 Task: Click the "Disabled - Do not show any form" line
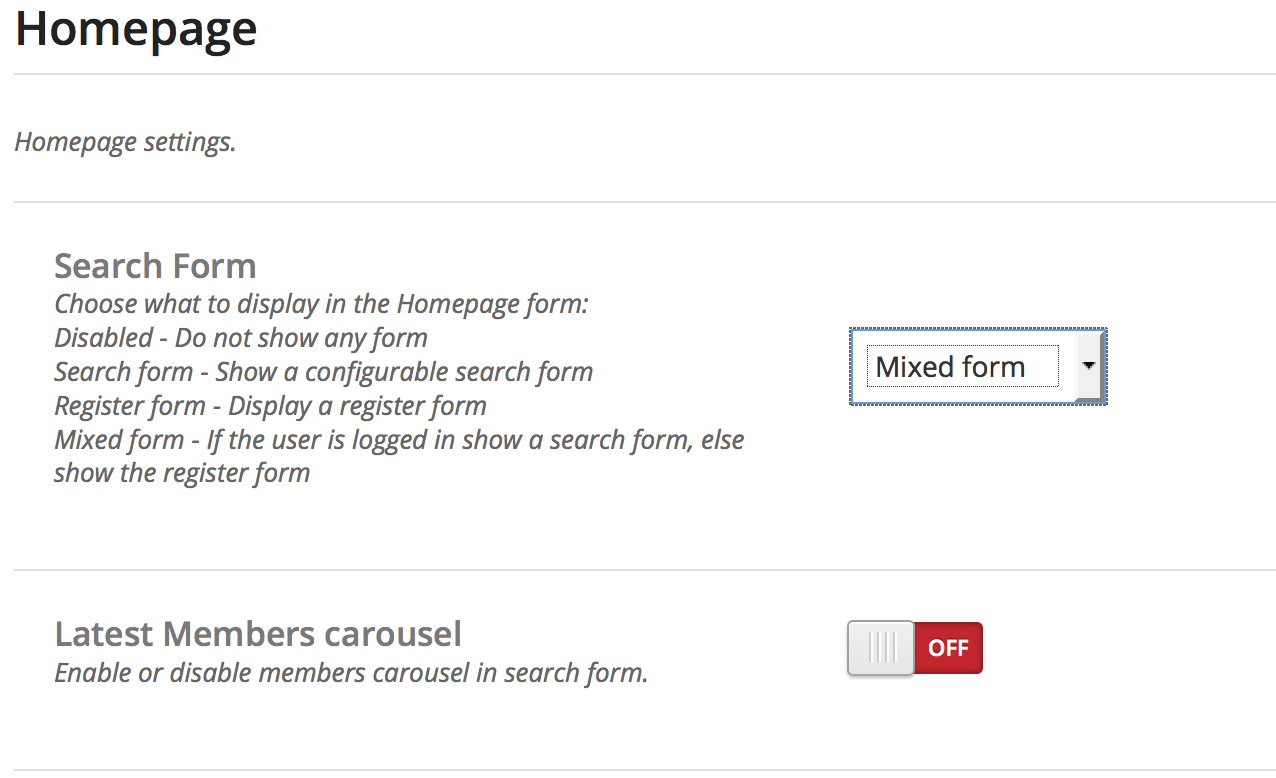(241, 338)
